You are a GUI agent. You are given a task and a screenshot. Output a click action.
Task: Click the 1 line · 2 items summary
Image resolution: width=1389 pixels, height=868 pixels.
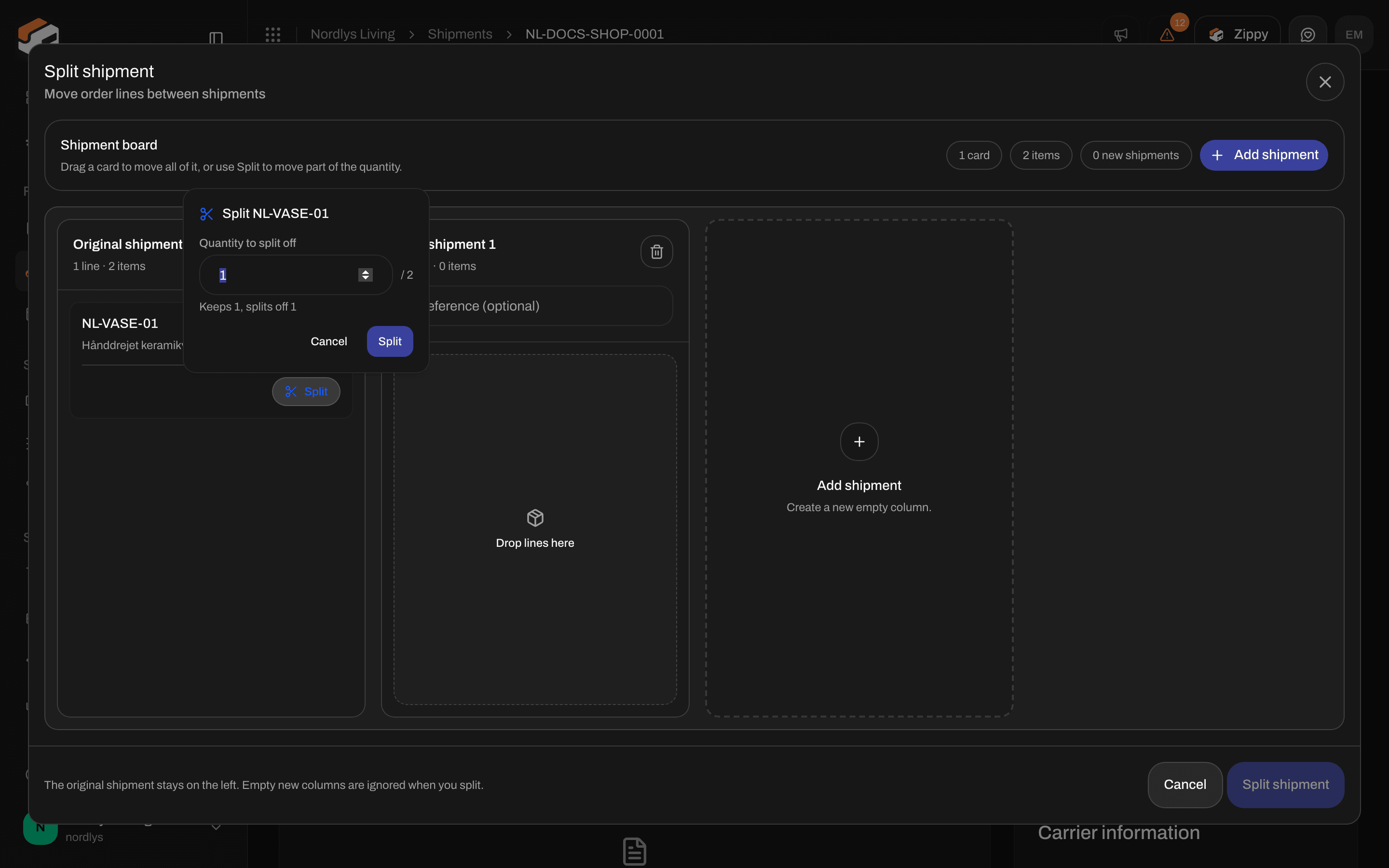[x=109, y=266]
